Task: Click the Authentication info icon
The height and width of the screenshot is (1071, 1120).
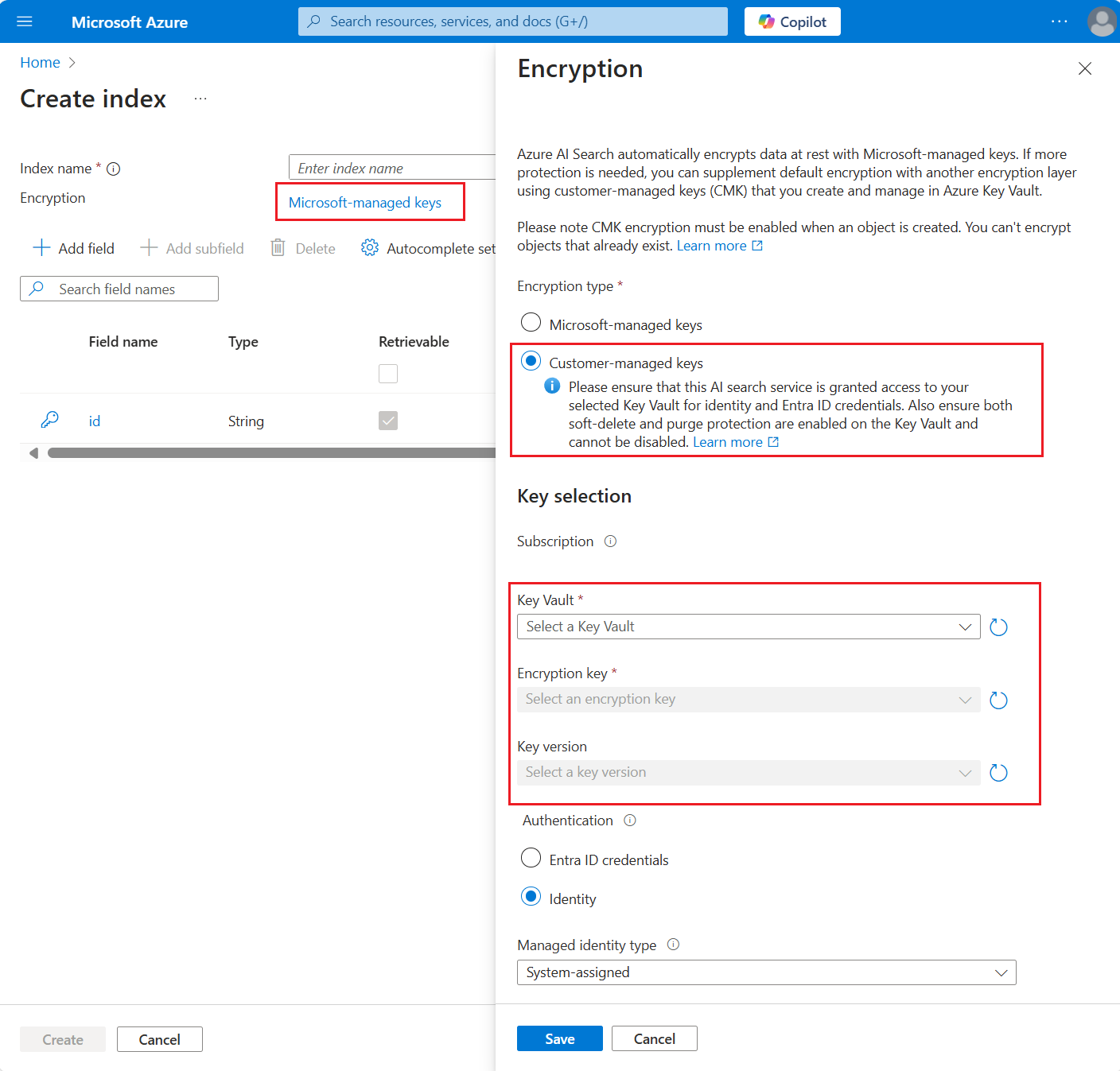Action: pos(630,821)
